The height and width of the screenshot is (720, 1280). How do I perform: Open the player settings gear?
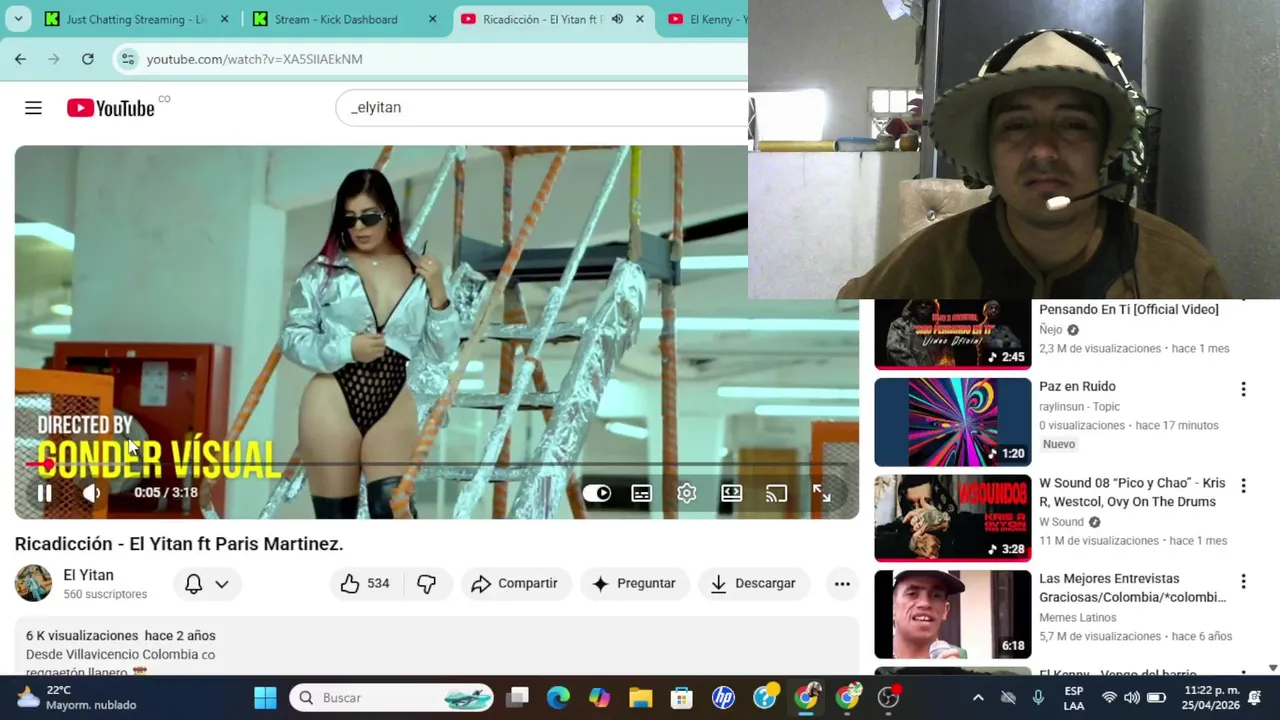[687, 493]
